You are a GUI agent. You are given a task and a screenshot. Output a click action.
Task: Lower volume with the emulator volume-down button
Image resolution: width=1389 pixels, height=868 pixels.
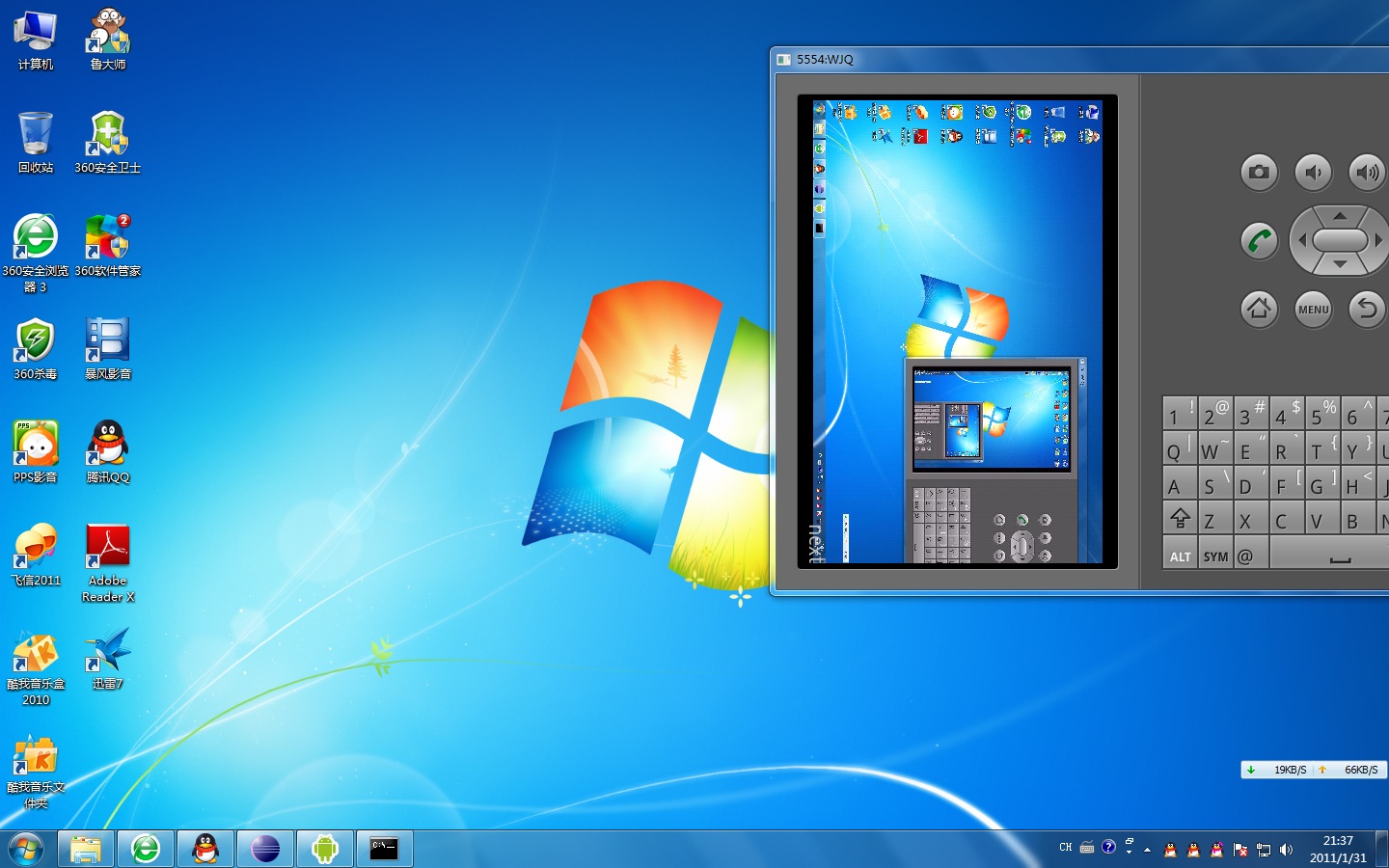(x=1313, y=173)
